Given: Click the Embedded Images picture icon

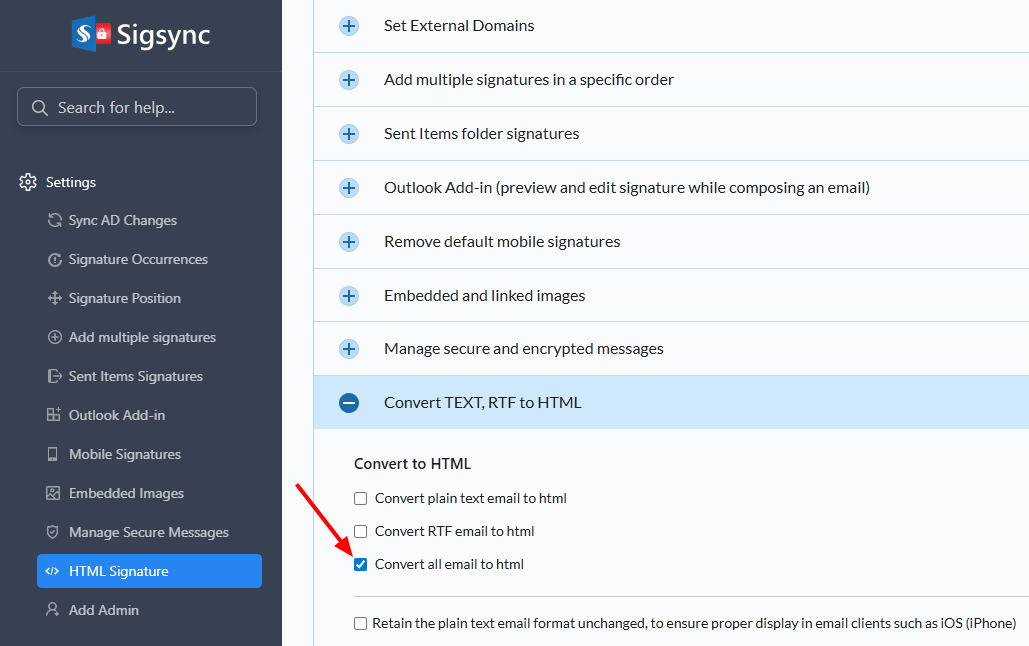Looking at the screenshot, I should click(53, 493).
